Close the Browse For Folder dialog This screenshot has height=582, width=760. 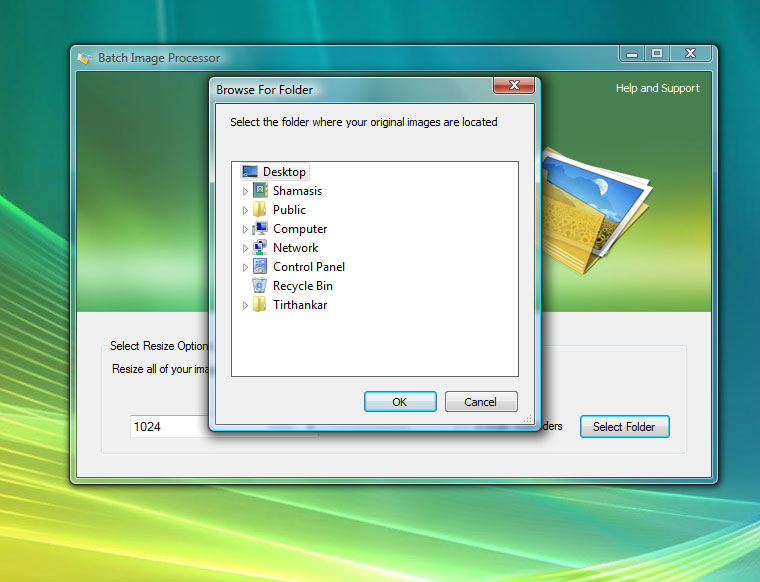pyautogui.click(x=513, y=86)
